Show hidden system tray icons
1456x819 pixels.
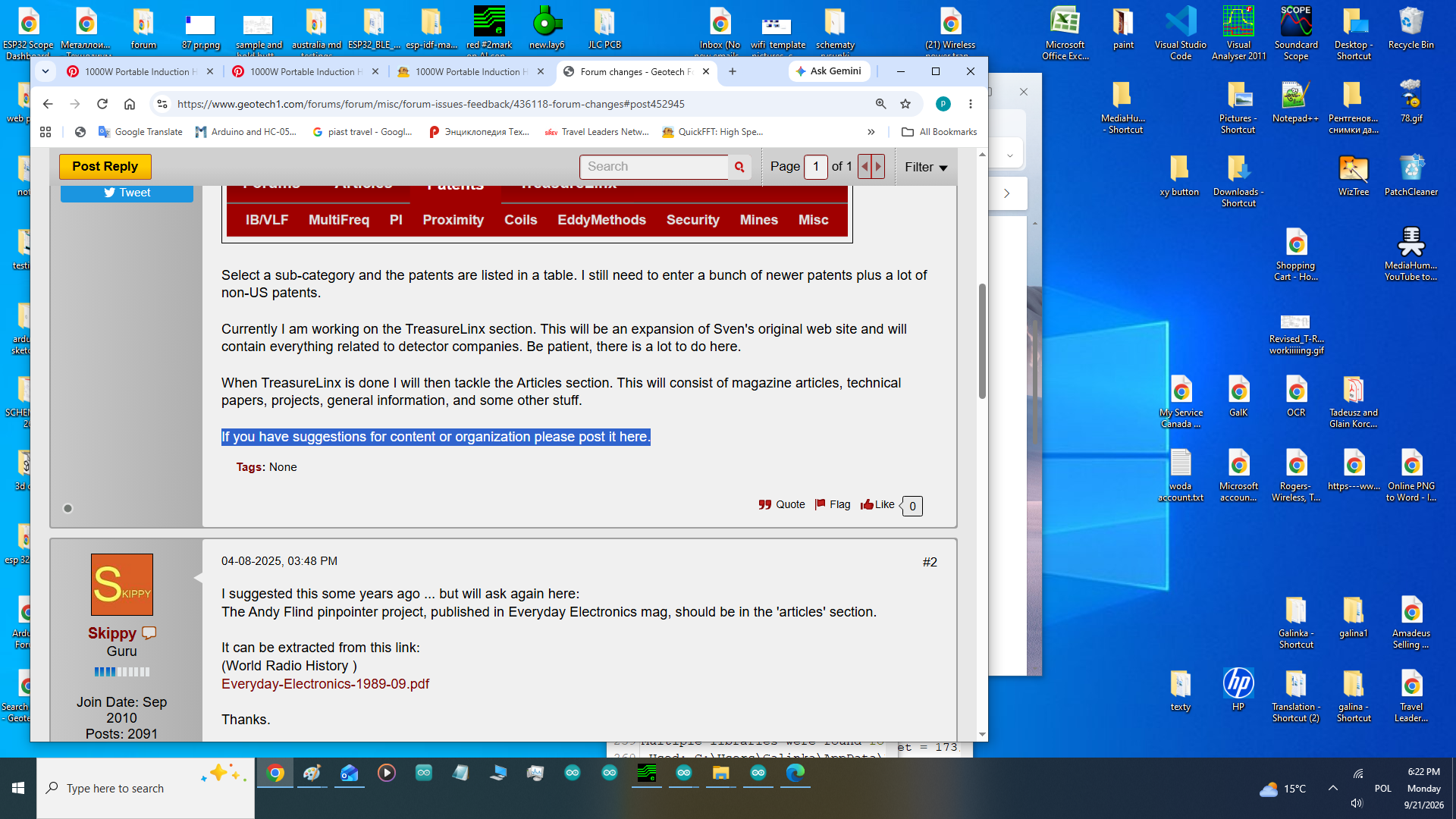point(1332,788)
